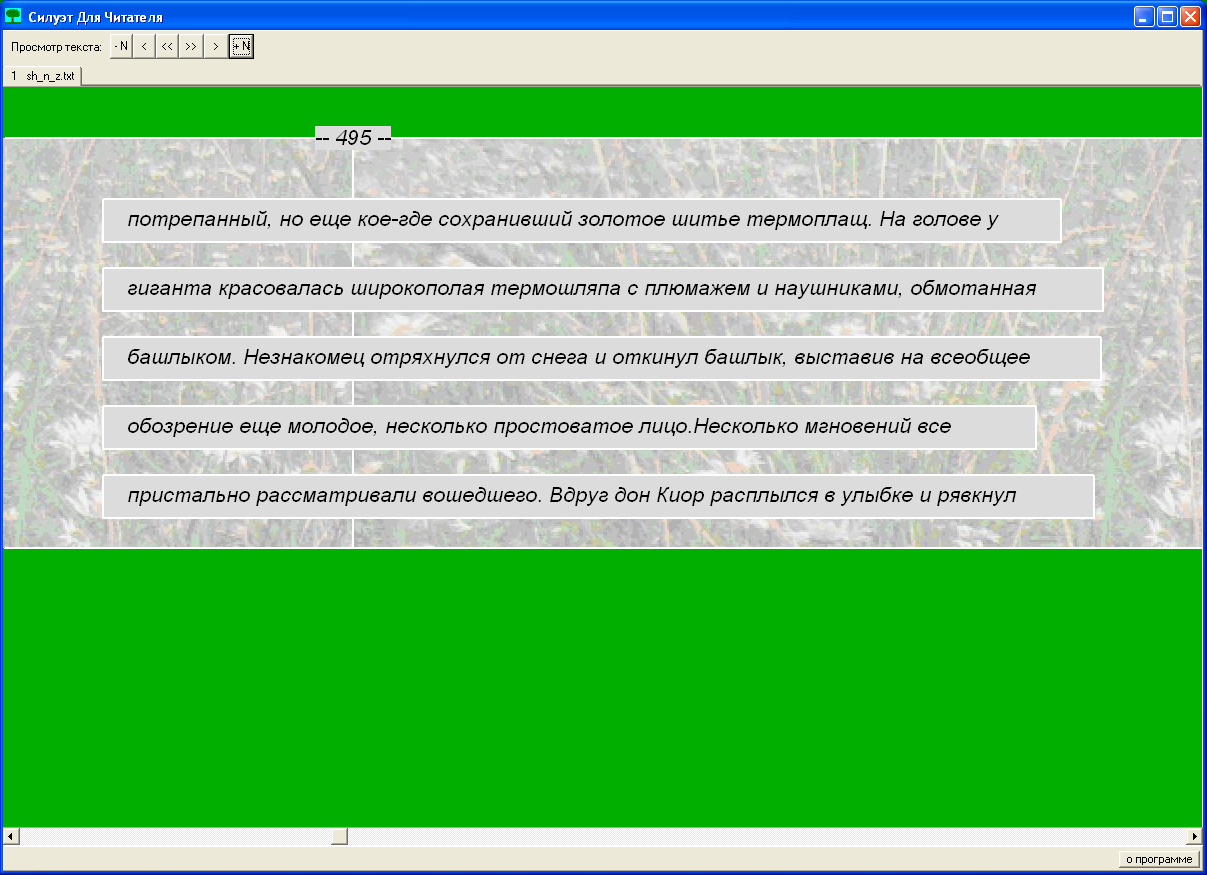Click the double right arrow '>>' button
The image size is (1207, 875).
tap(191, 46)
